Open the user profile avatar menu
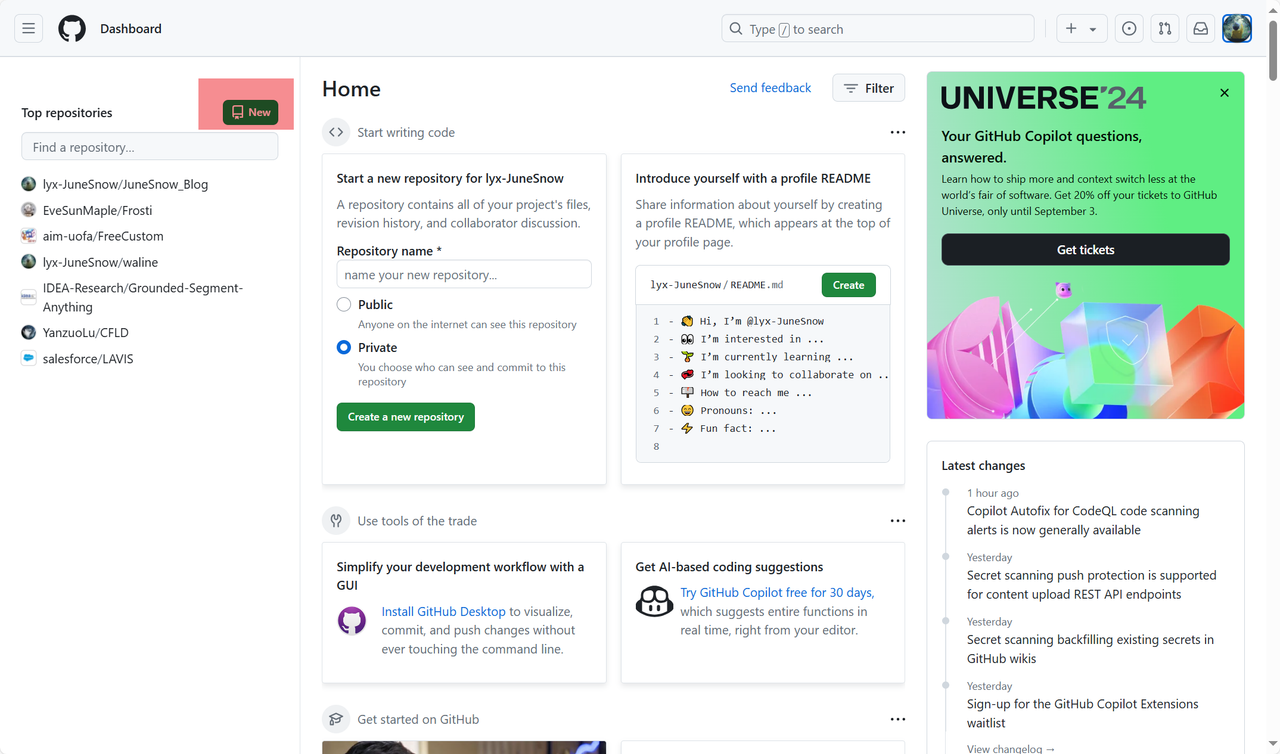This screenshot has height=754, width=1280. (1237, 29)
